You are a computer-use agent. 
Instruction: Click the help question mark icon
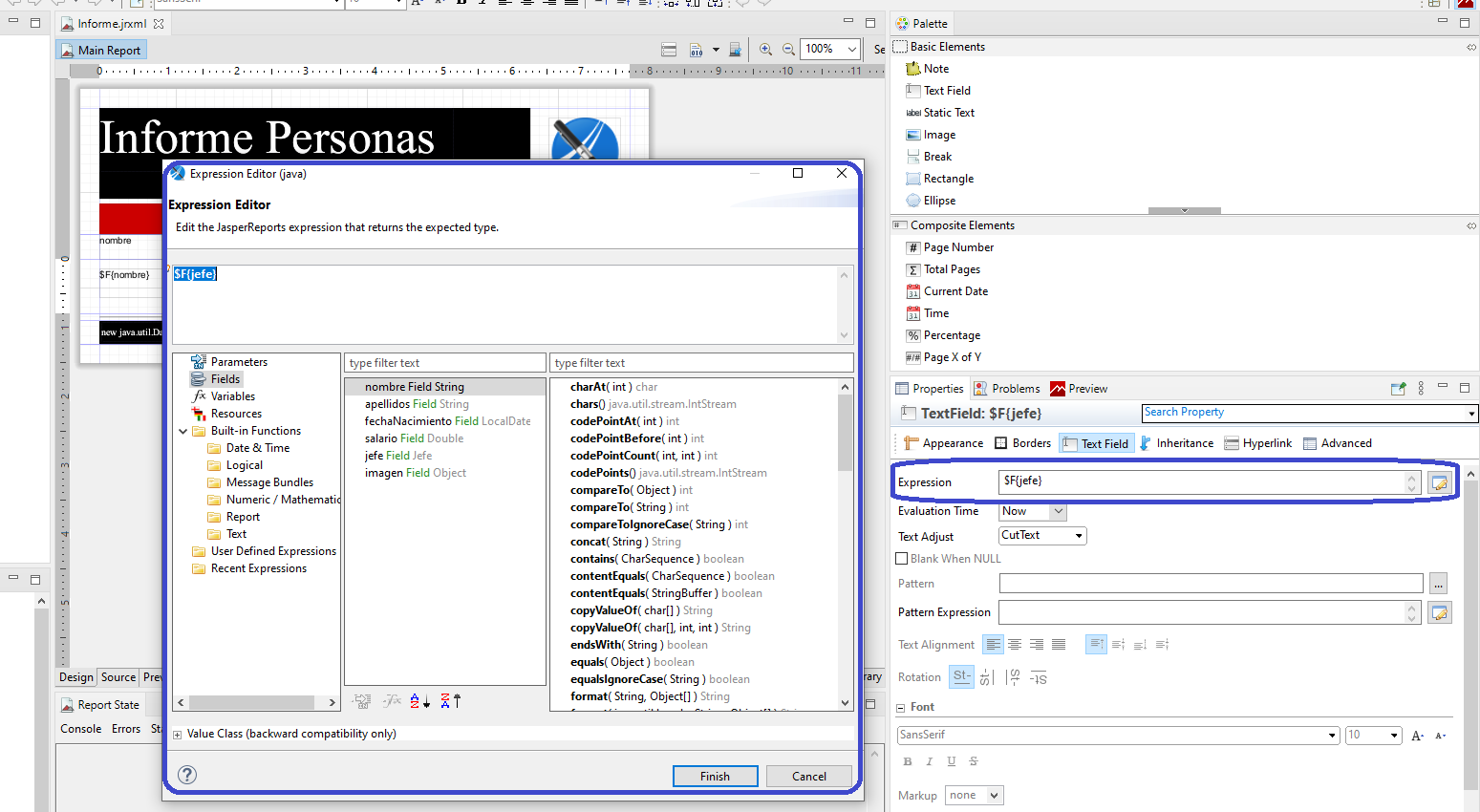click(188, 775)
